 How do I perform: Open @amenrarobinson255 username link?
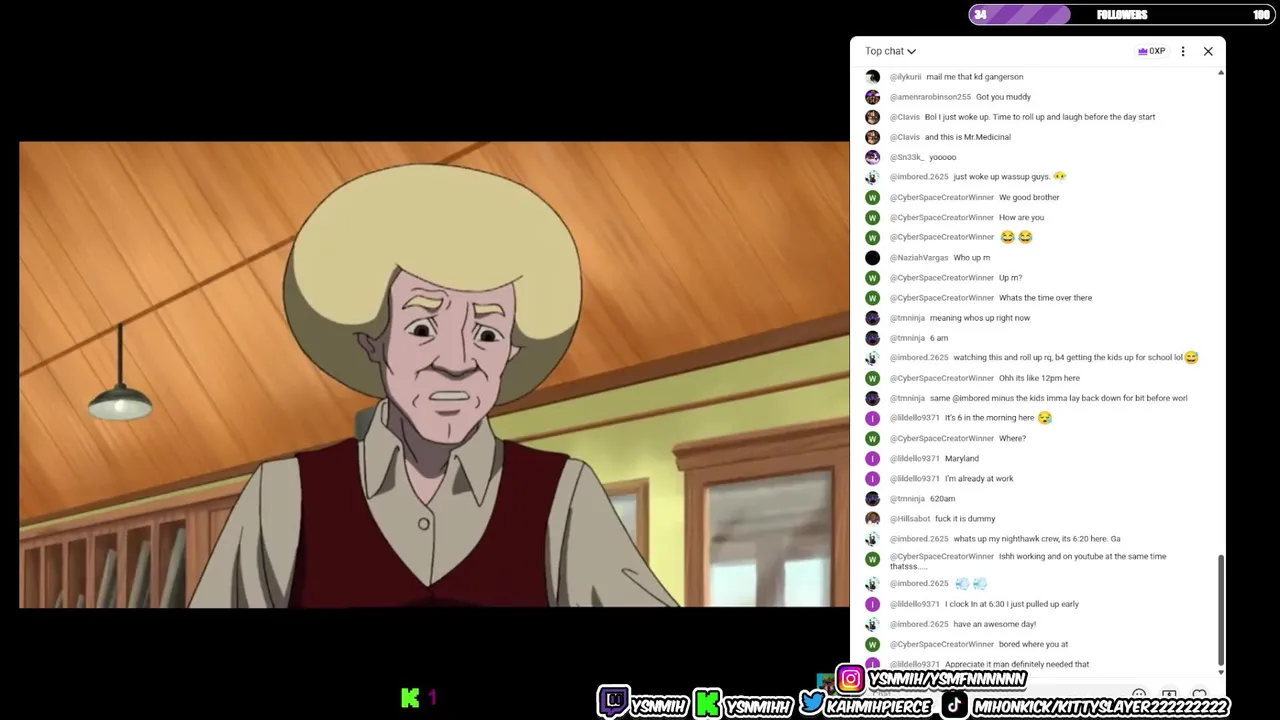coord(930,97)
